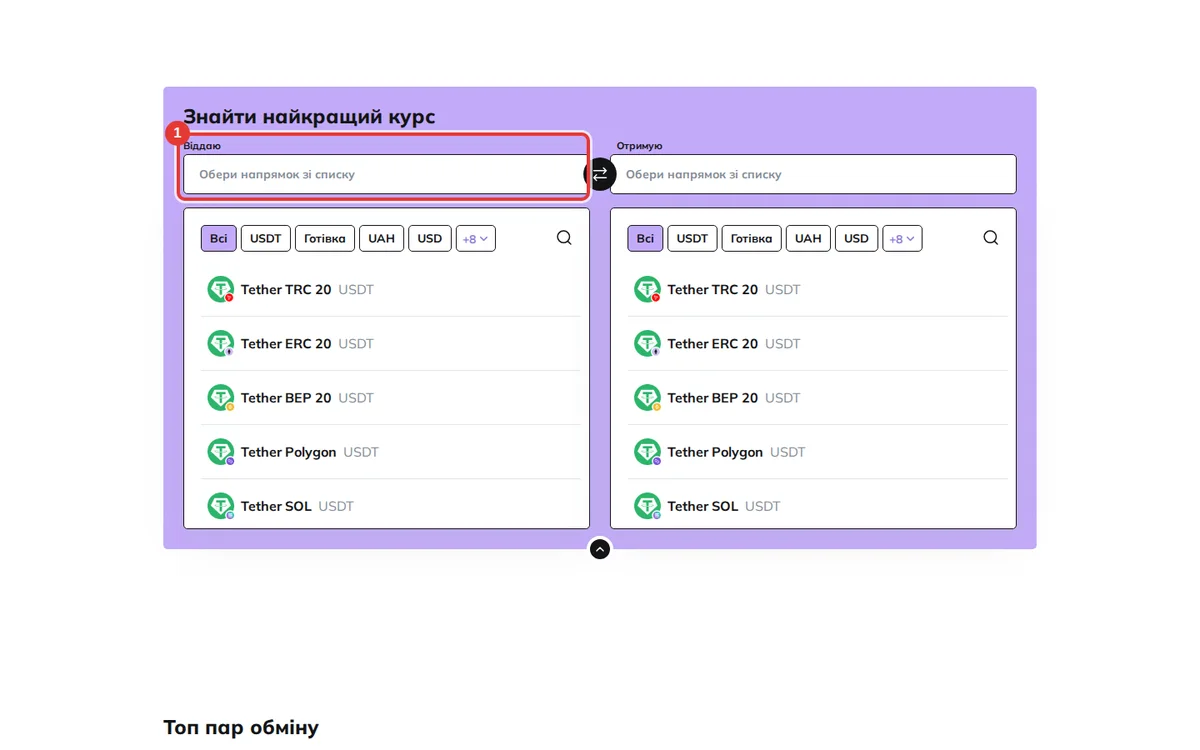This screenshot has height=750, width=1200.
Task: Expand the +8 filters in Віддаю panel
Action: 476,239
